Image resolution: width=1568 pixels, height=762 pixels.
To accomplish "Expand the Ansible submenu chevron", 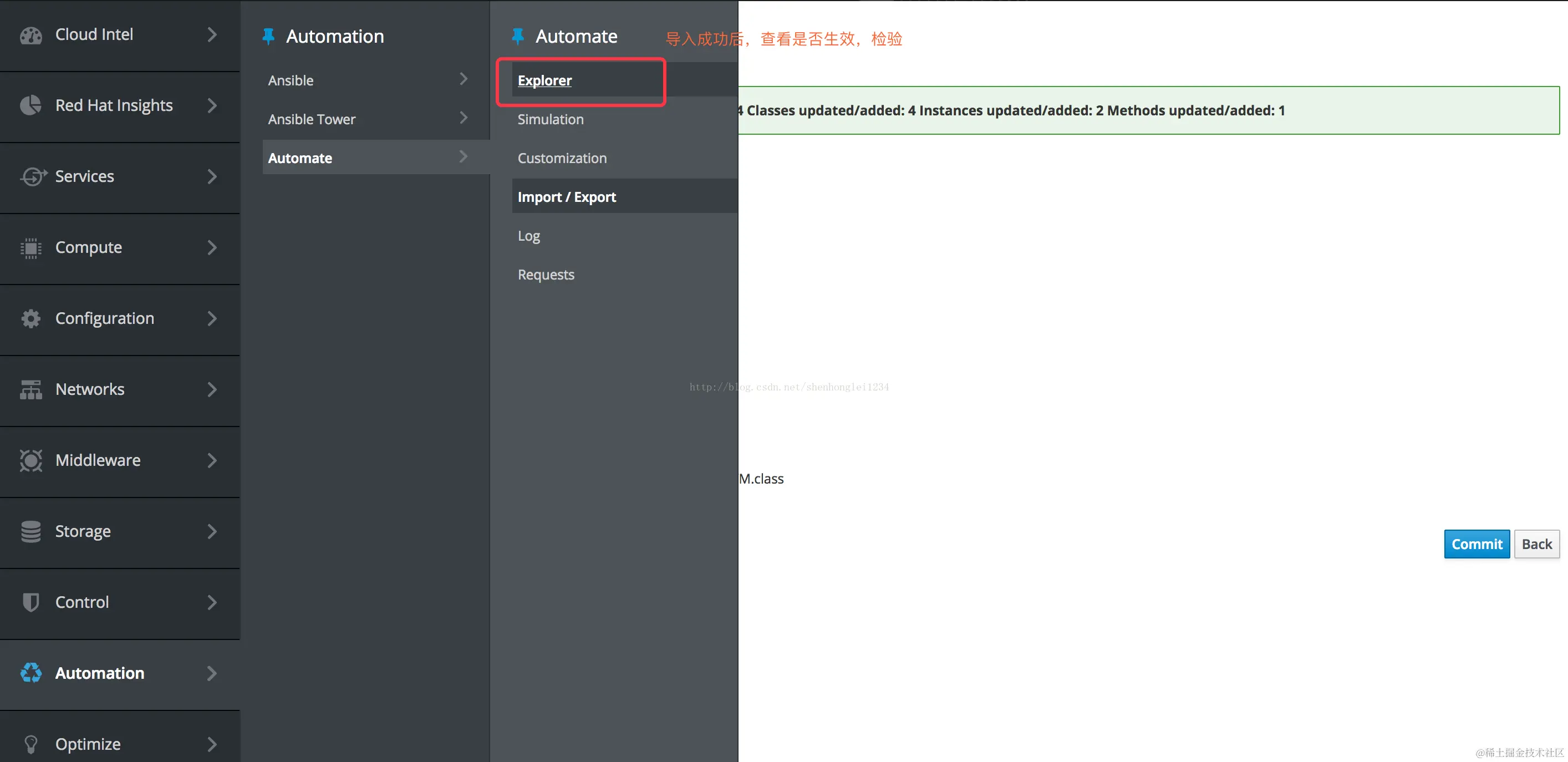I will tap(463, 79).
